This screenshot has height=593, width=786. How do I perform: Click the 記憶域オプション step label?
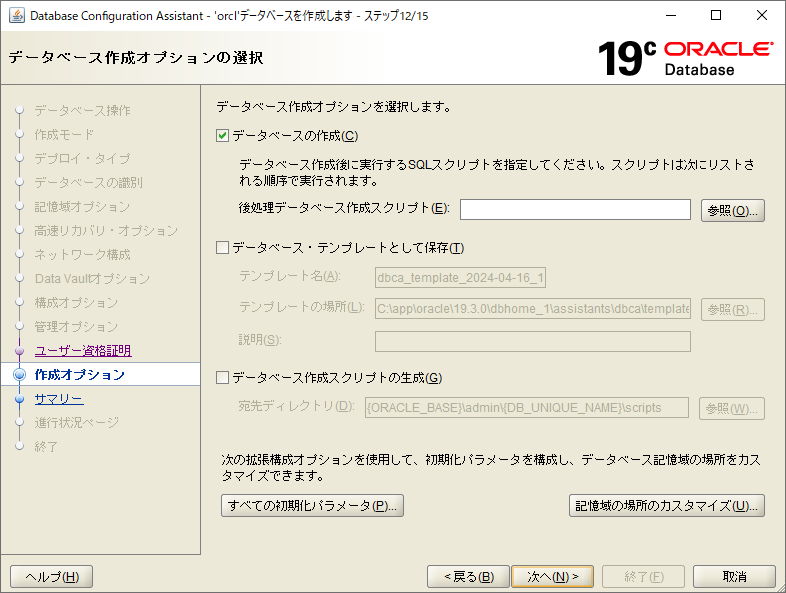tap(82, 207)
